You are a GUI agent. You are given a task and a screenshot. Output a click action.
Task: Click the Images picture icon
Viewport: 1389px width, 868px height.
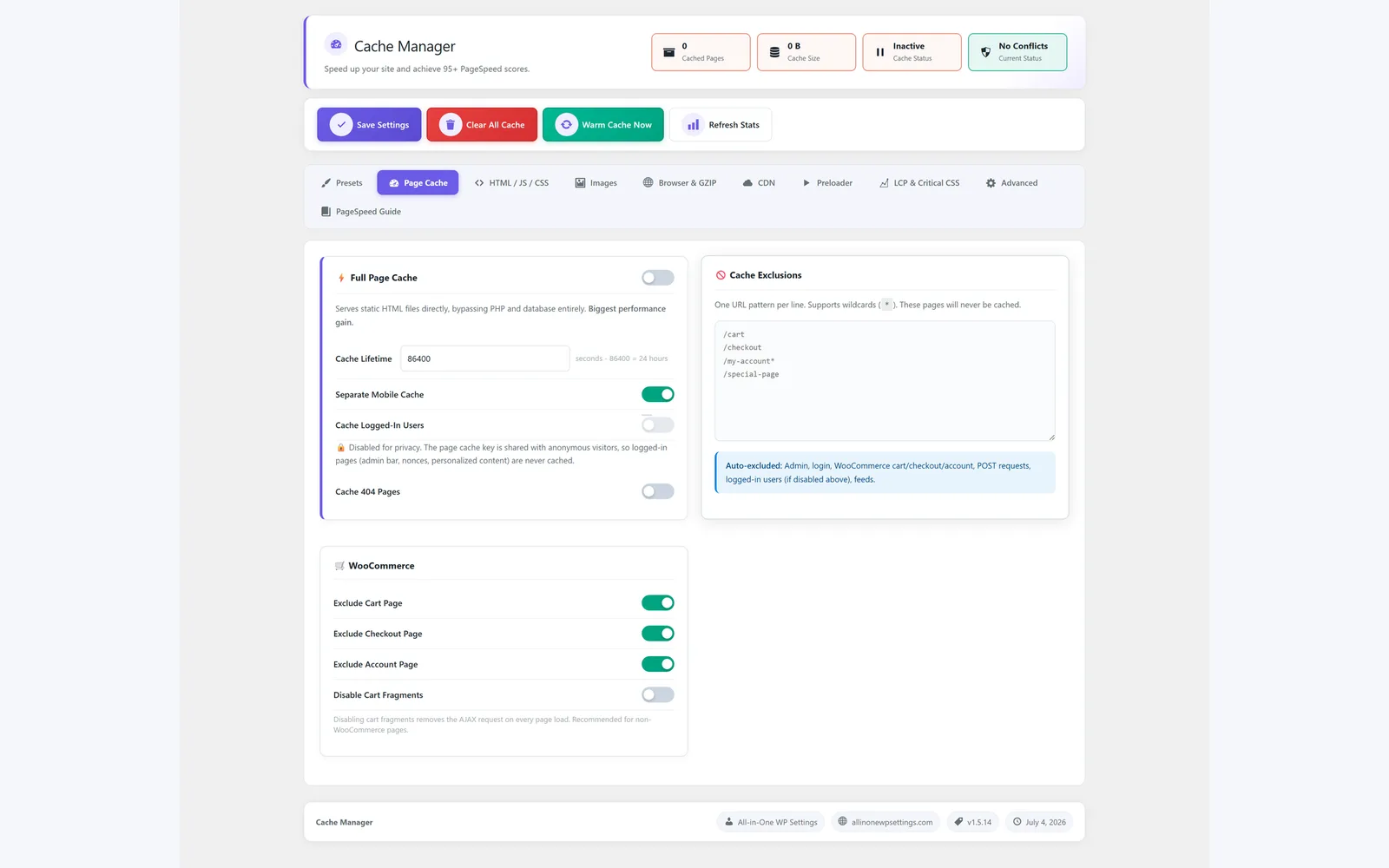580,183
